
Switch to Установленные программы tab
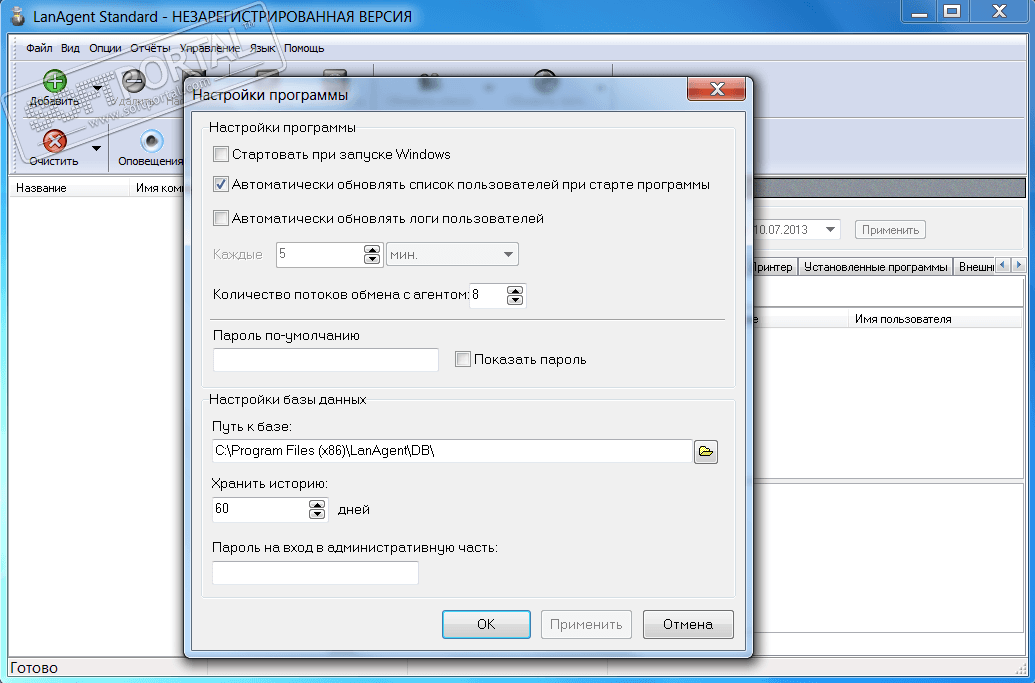(x=875, y=267)
